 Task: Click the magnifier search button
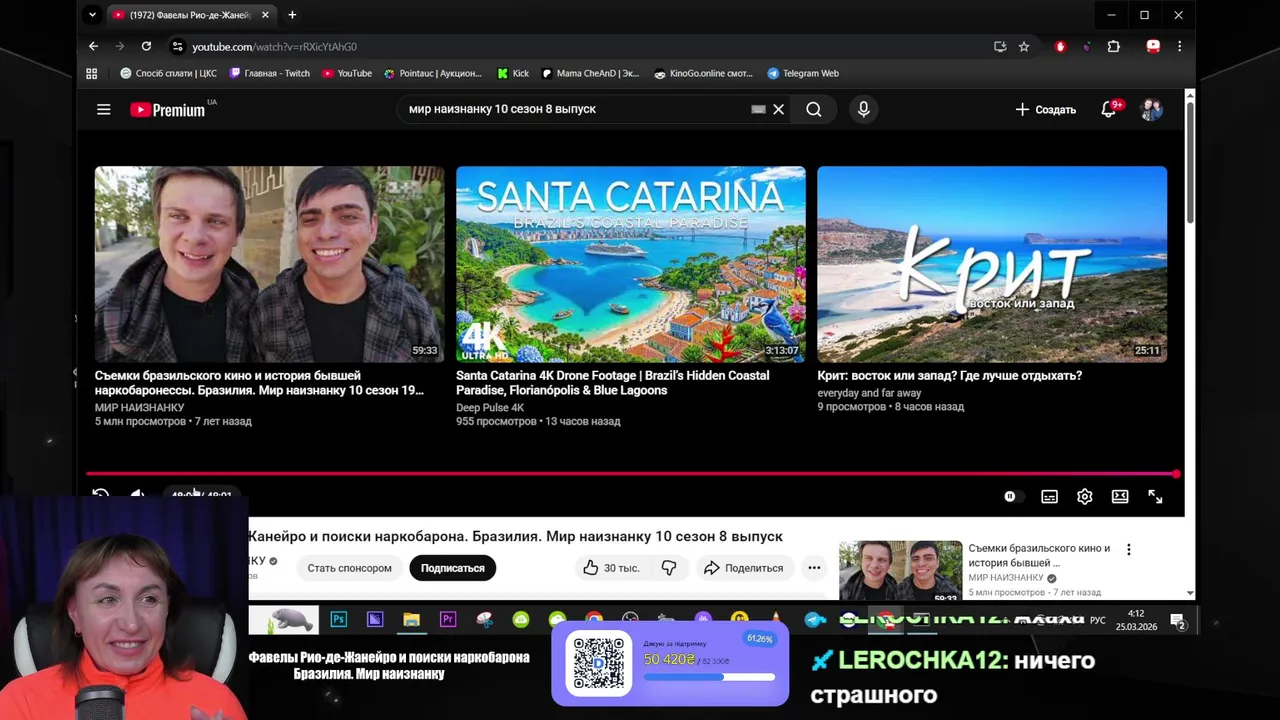814,110
